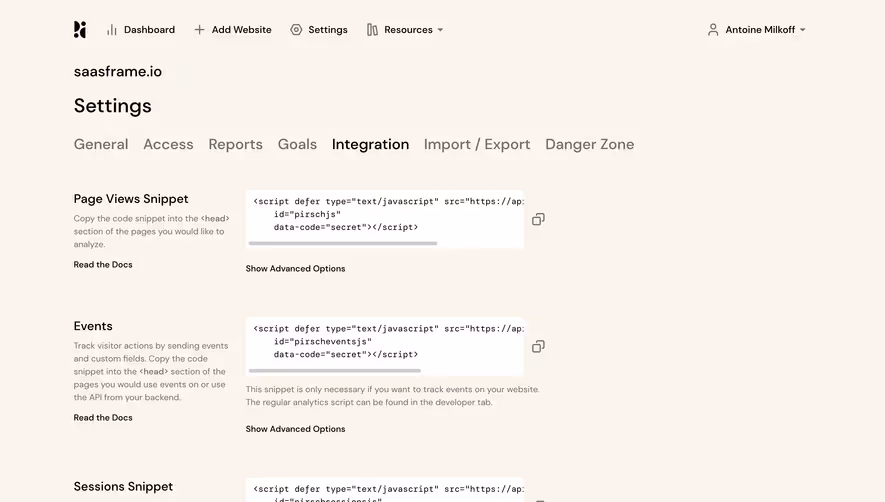The image size is (885, 502).
Task: Click inside the Page Views snippet code box
Action: pos(385,219)
